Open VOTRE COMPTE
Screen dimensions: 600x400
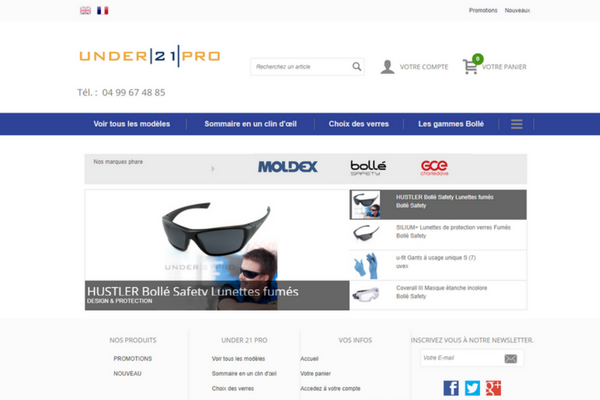coord(424,67)
